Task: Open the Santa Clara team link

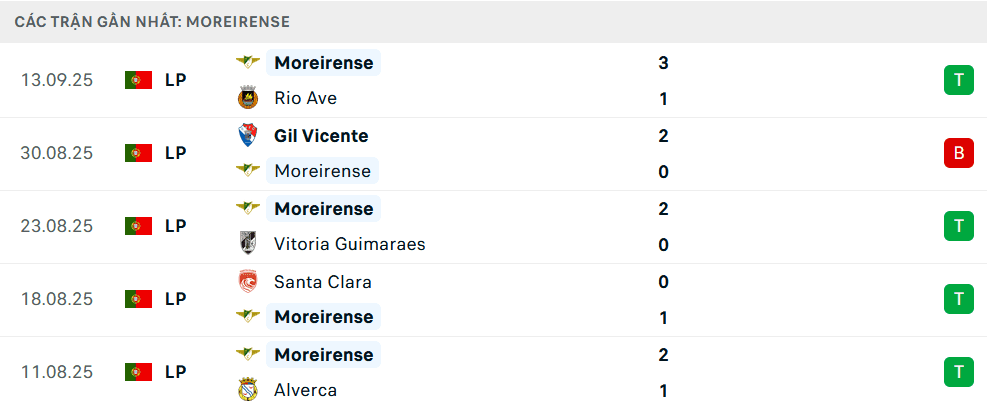Action: (x=322, y=282)
